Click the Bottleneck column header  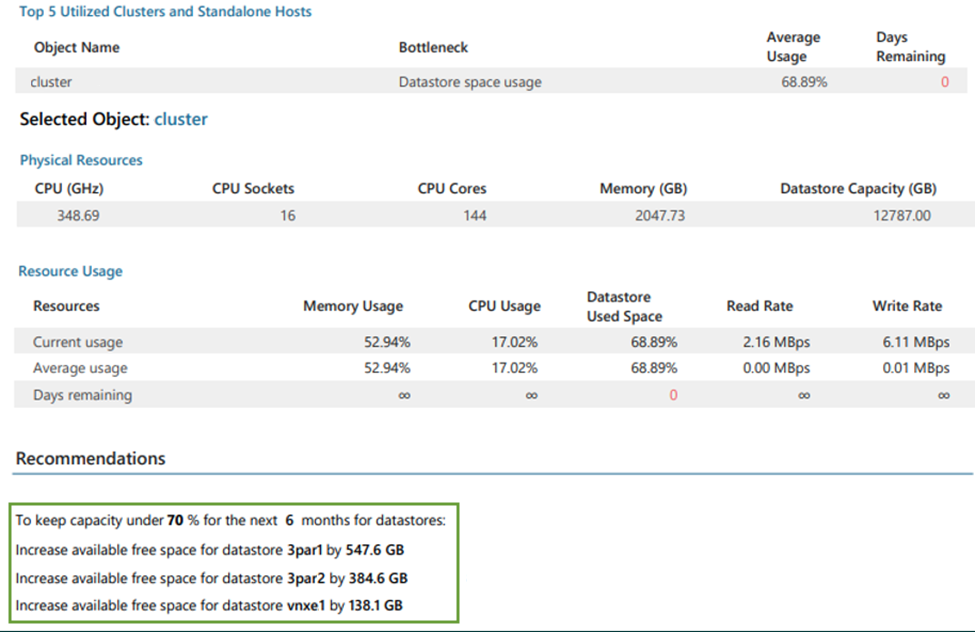433,47
